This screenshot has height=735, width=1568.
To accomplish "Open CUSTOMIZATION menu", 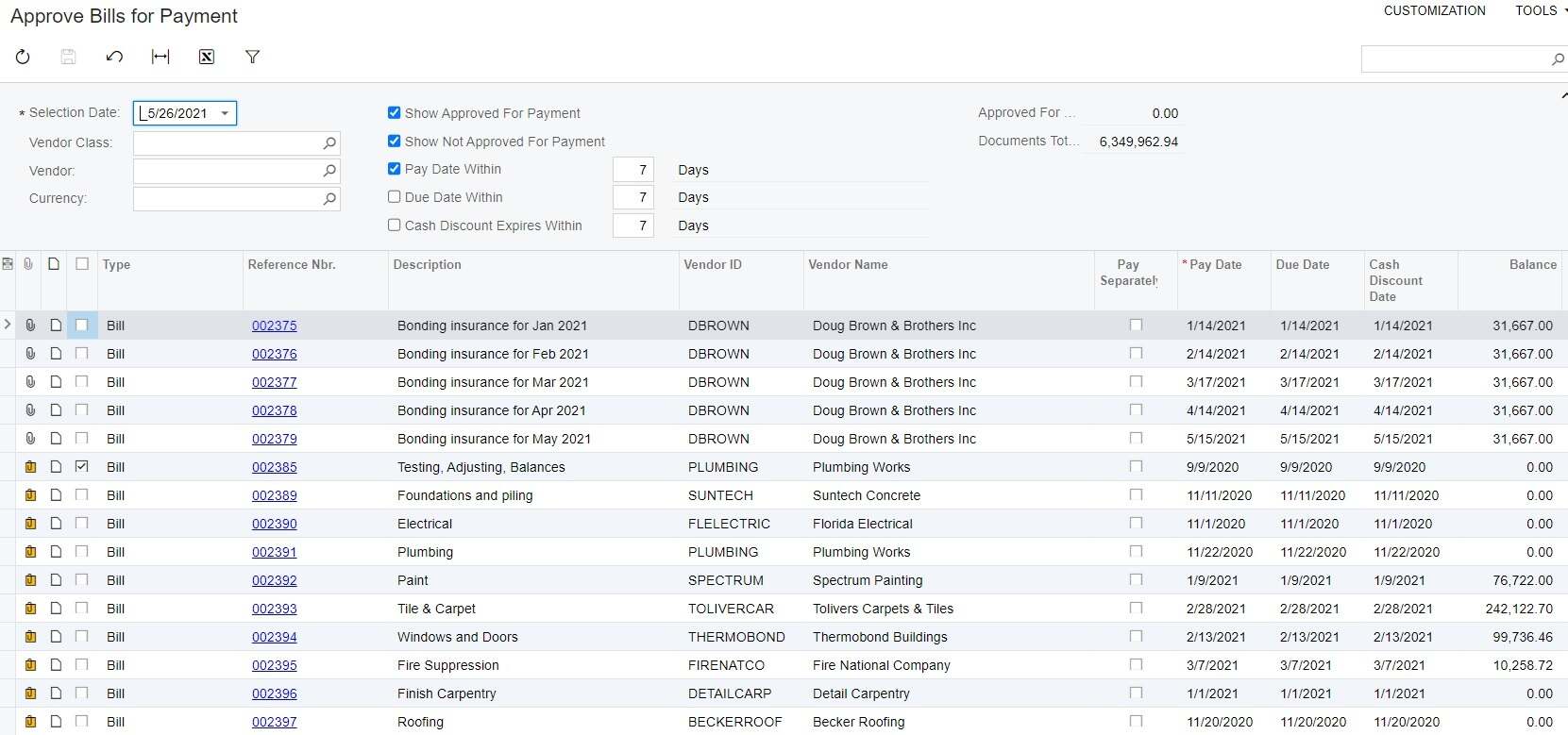I will pos(1435,10).
